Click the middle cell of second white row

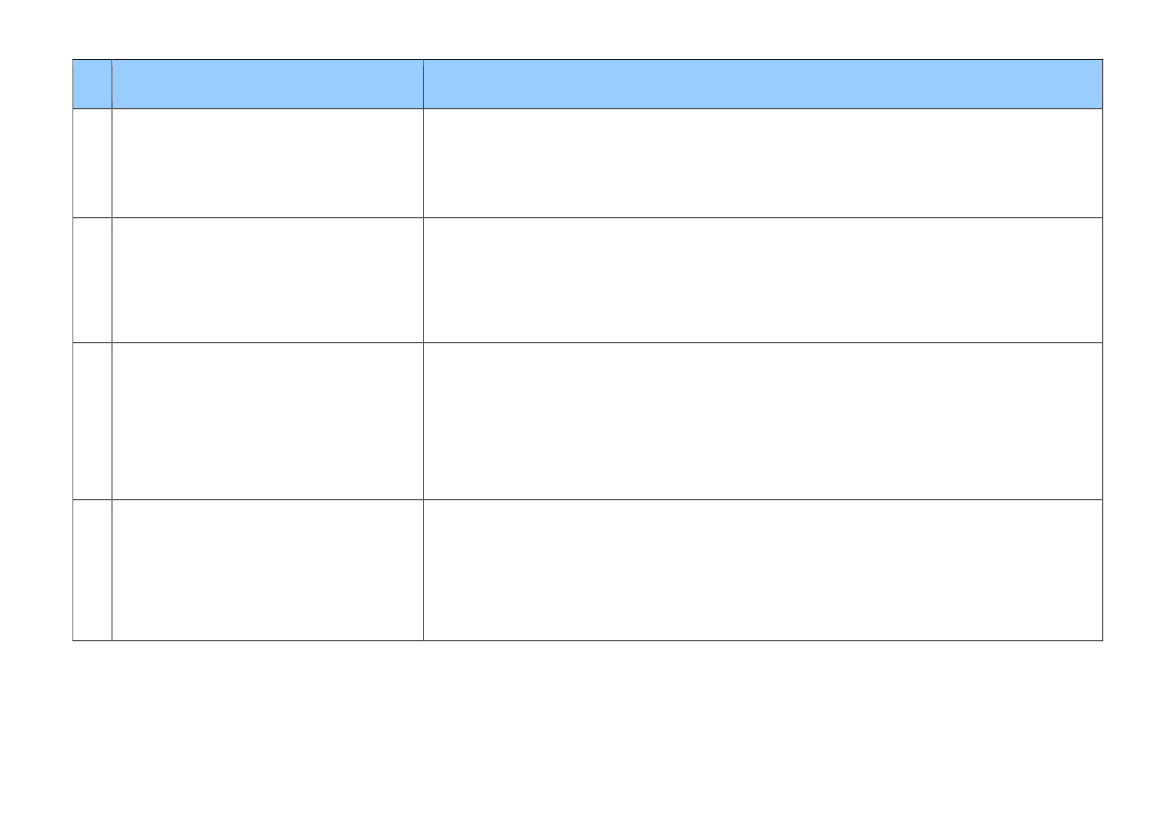coord(268,280)
